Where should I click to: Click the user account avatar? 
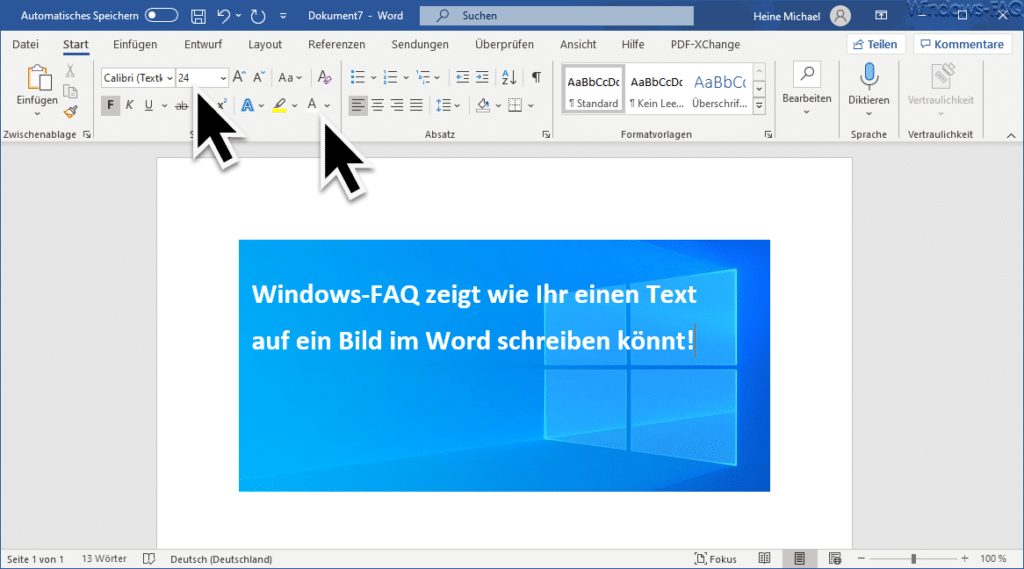(840, 16)
